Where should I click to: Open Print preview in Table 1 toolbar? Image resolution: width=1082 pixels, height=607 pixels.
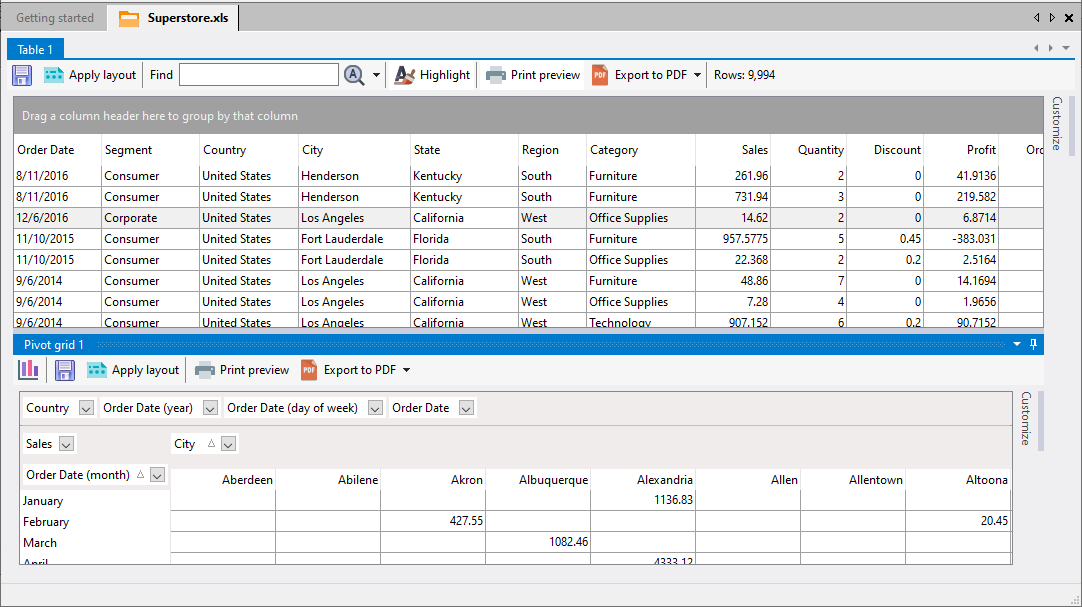click(533, 75)
